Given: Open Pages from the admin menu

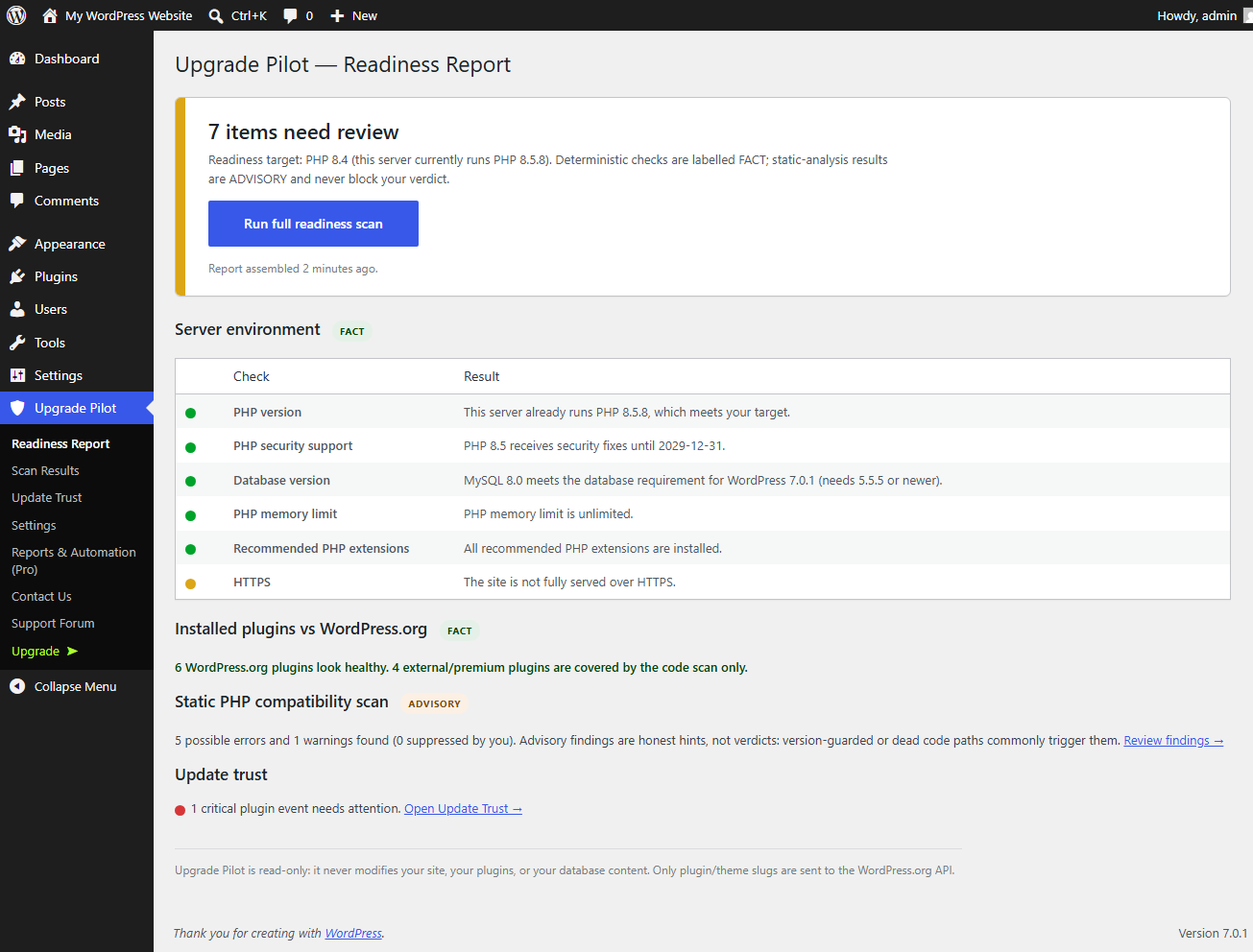Looking at the screenshot, I should [x=77, y=168].
